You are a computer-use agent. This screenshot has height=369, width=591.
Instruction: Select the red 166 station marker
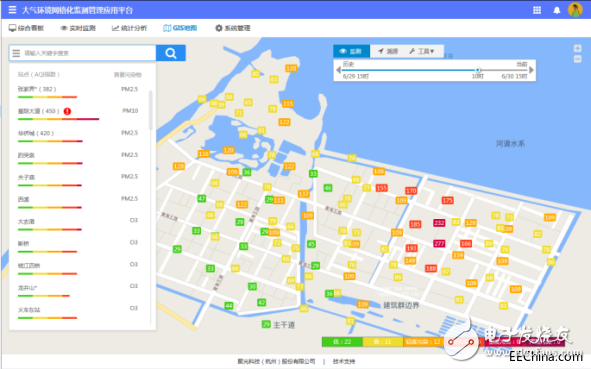point(466,243)
